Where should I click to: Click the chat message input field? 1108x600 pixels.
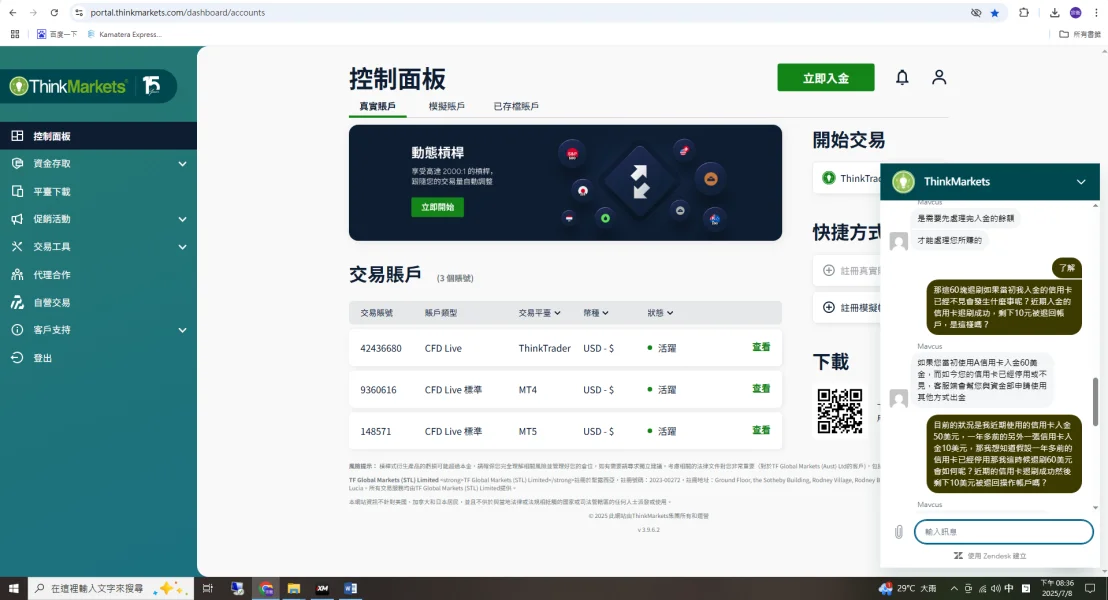pyautogui.click(x=1003, y=531)
